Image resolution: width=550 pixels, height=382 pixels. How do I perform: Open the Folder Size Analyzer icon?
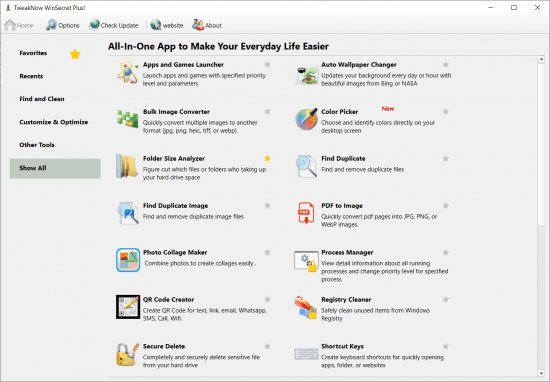[127, 166]
